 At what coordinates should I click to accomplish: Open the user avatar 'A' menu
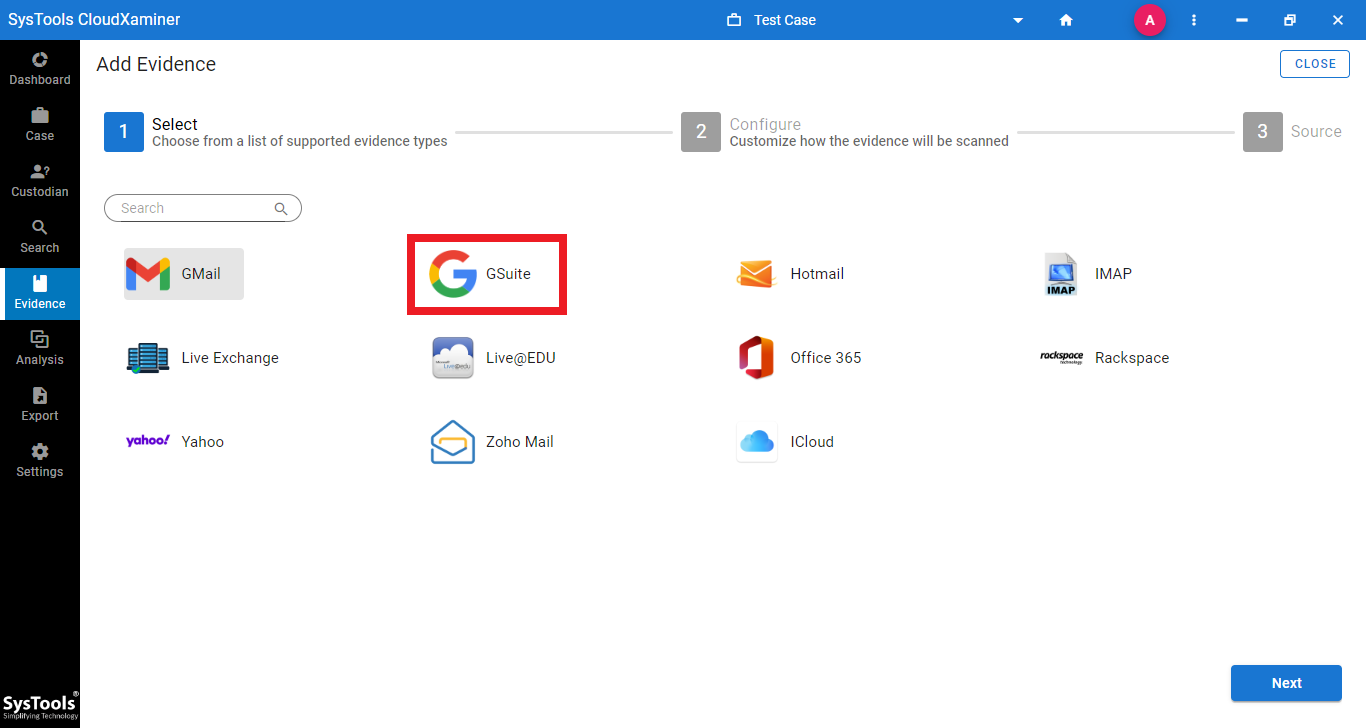coord(1149,20)
